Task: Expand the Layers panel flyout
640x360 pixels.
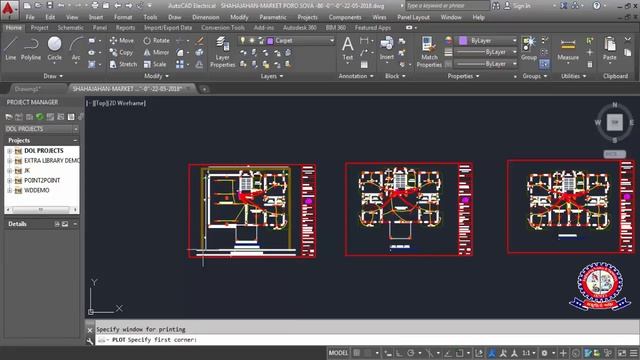Action: tap(272, 76)
